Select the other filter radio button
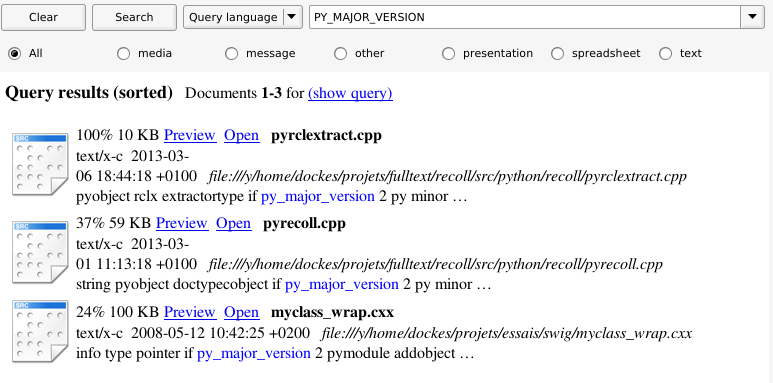Screen dimensions: 773x383 click(340, 53)
